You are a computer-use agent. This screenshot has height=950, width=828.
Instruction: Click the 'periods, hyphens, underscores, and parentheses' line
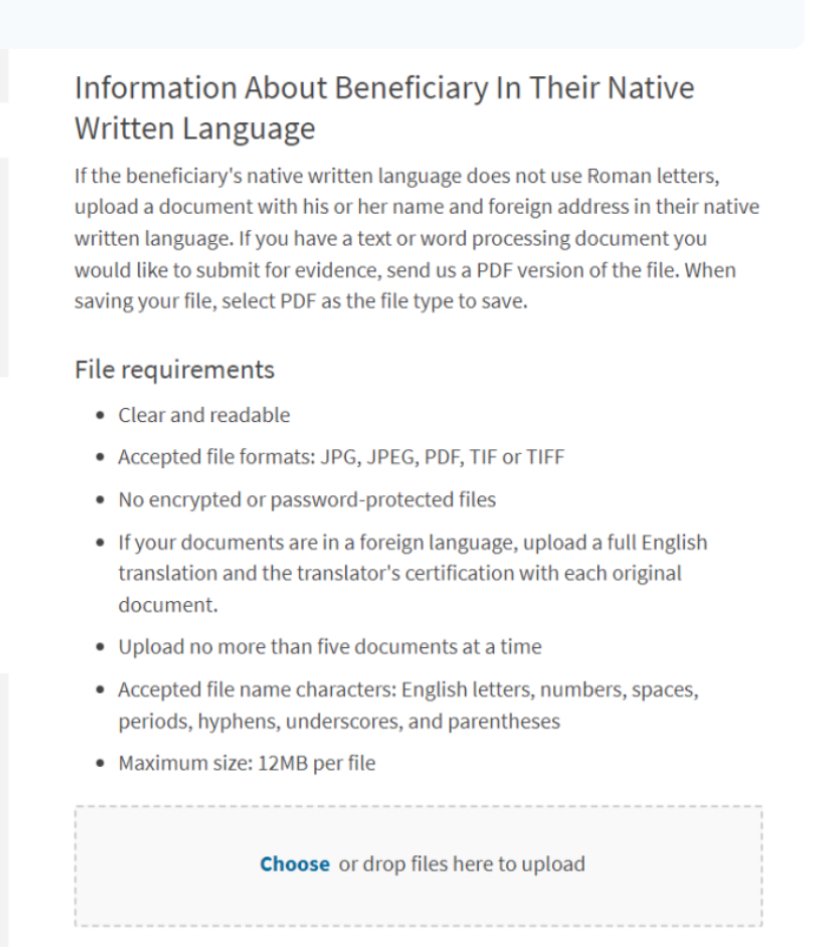click(x=339, y=721)
